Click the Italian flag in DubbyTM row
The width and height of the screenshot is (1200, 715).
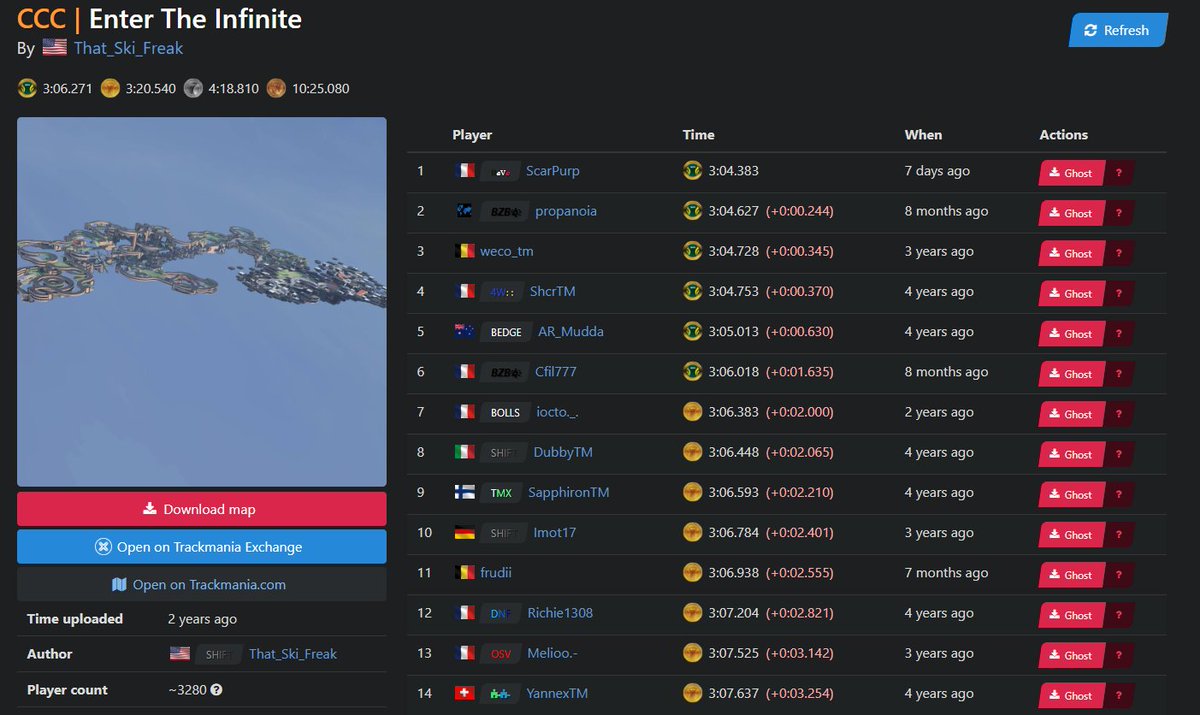[x=464, y=452]
